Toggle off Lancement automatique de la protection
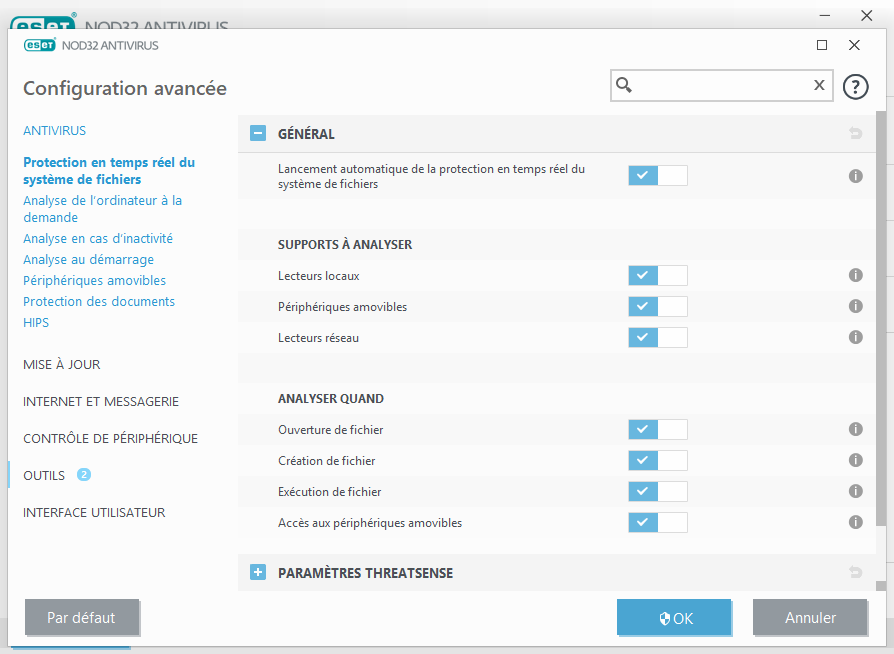This screenshot has height=654, width=894. click(657, 176)
